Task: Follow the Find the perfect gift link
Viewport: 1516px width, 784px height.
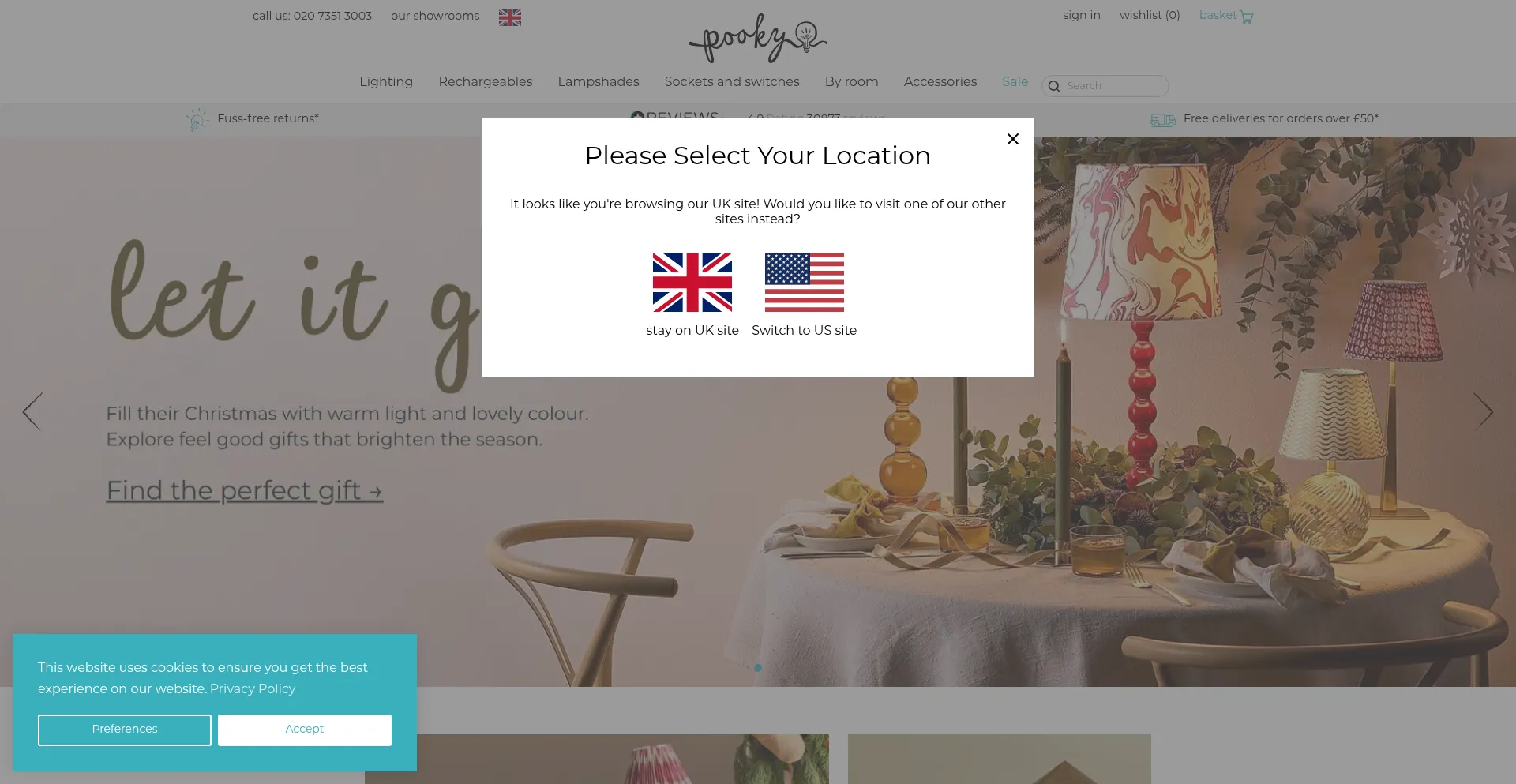Action: (x=245, y=490)
